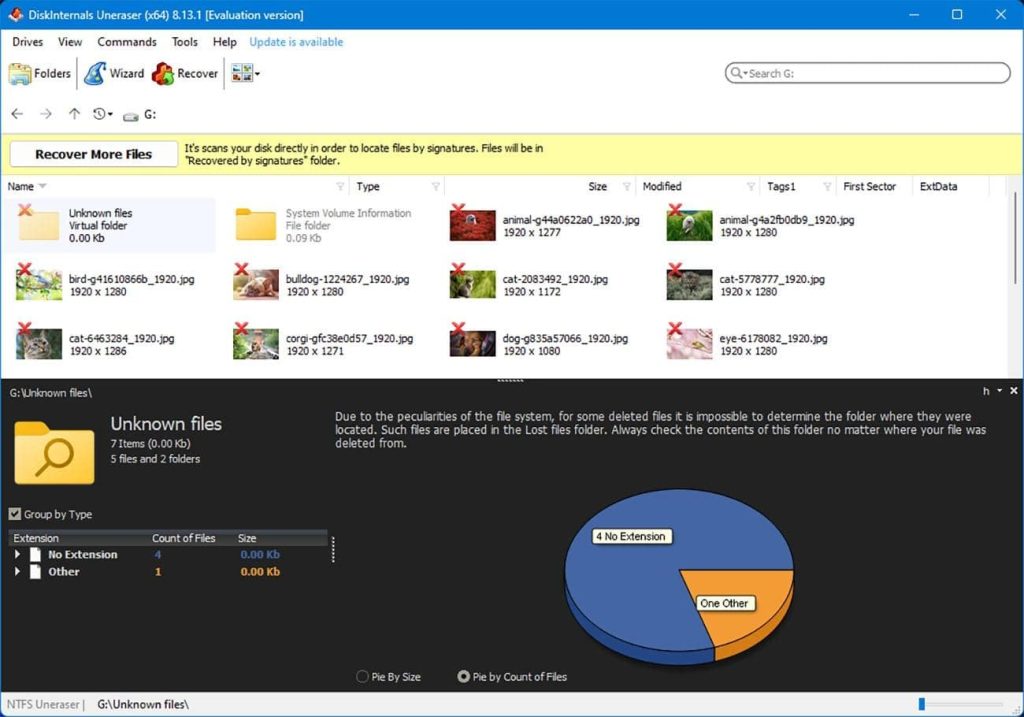Select cat-2083492_1920.jpg thumbnail
Image resolution: width=1024 pixels, height=717 pixels.
(472, 285)
